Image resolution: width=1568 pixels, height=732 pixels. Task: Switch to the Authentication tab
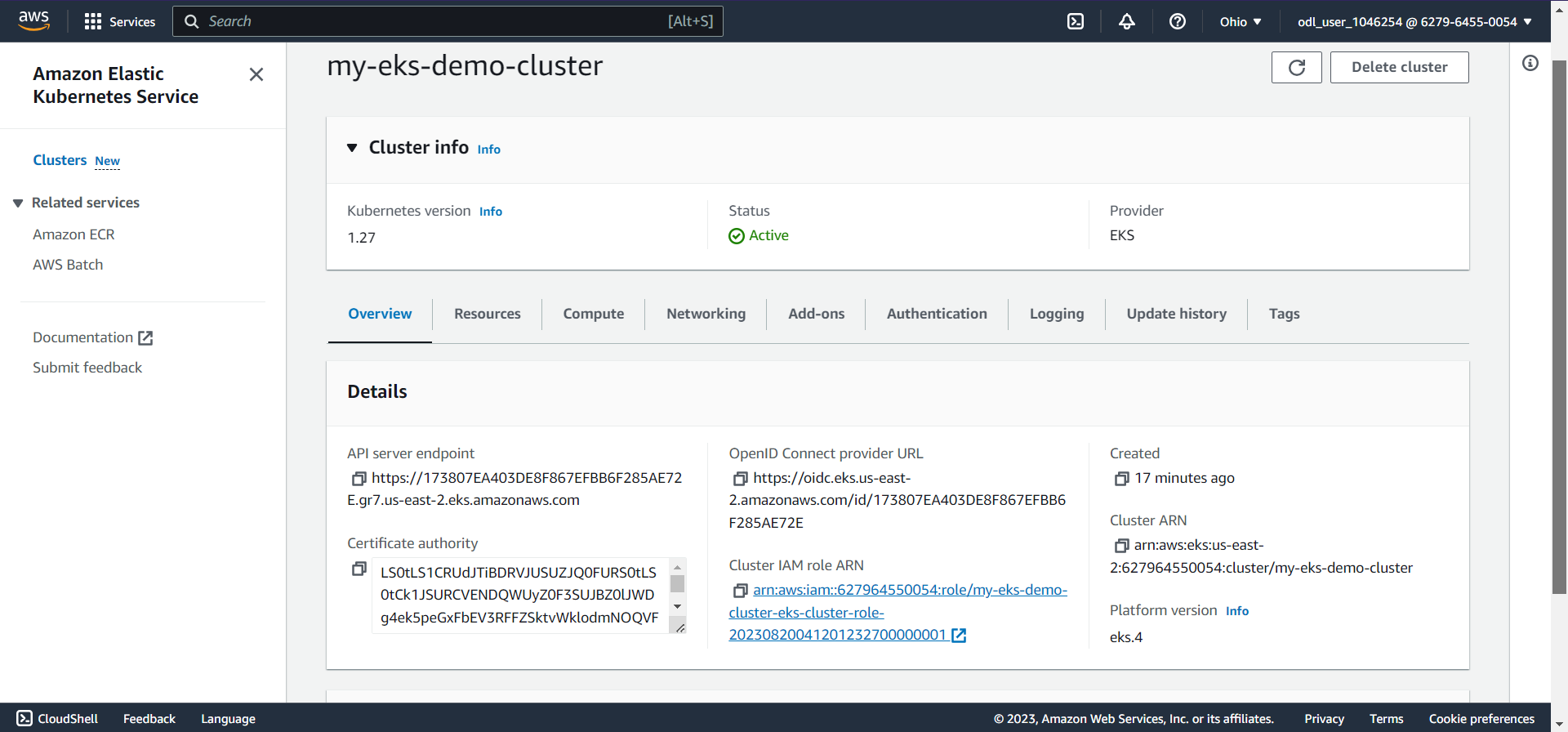[937, 314]
